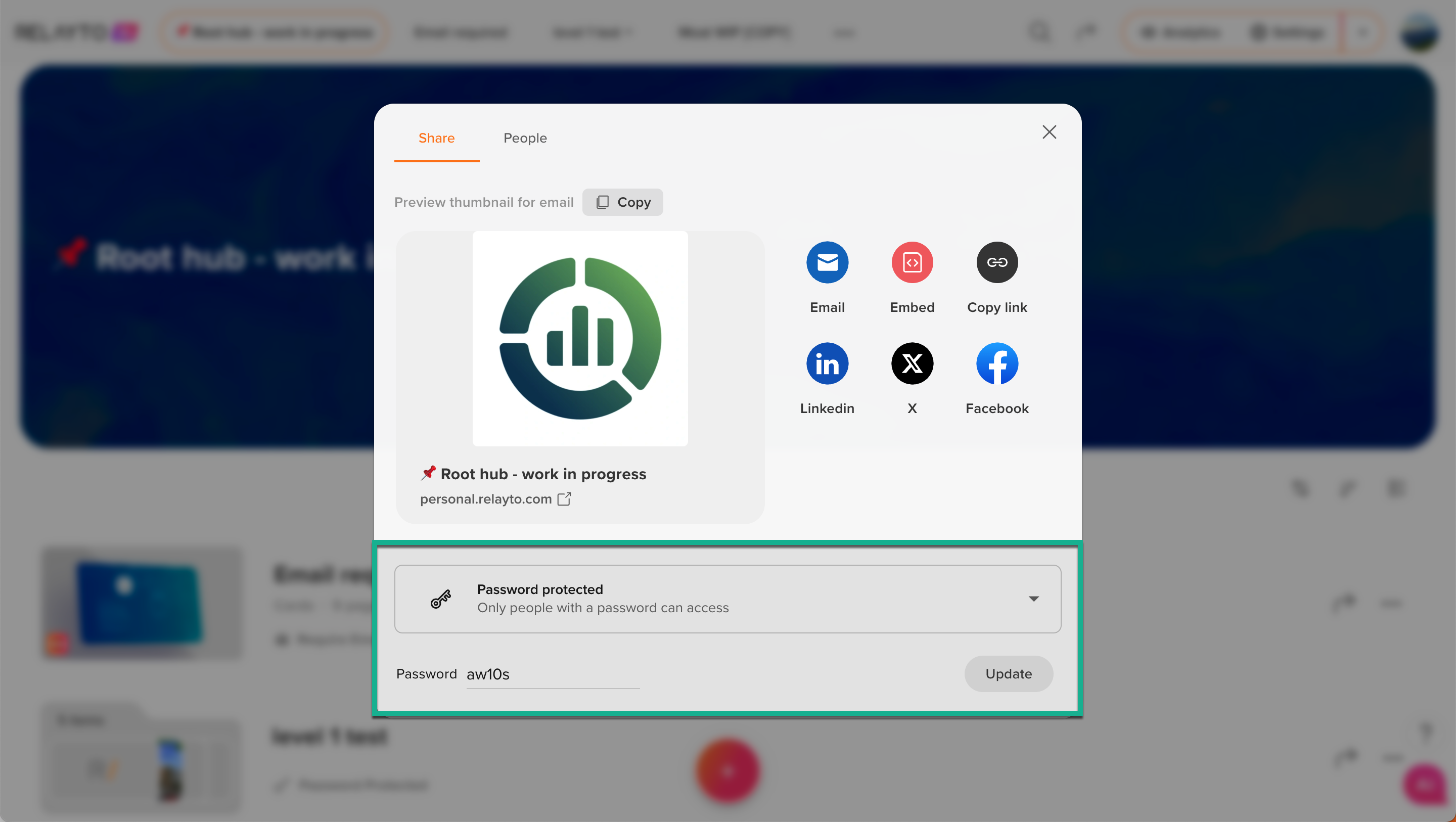Click the red plus floating button
Image resolution: width=1456 pixels, height=822 pixels.
727,770
